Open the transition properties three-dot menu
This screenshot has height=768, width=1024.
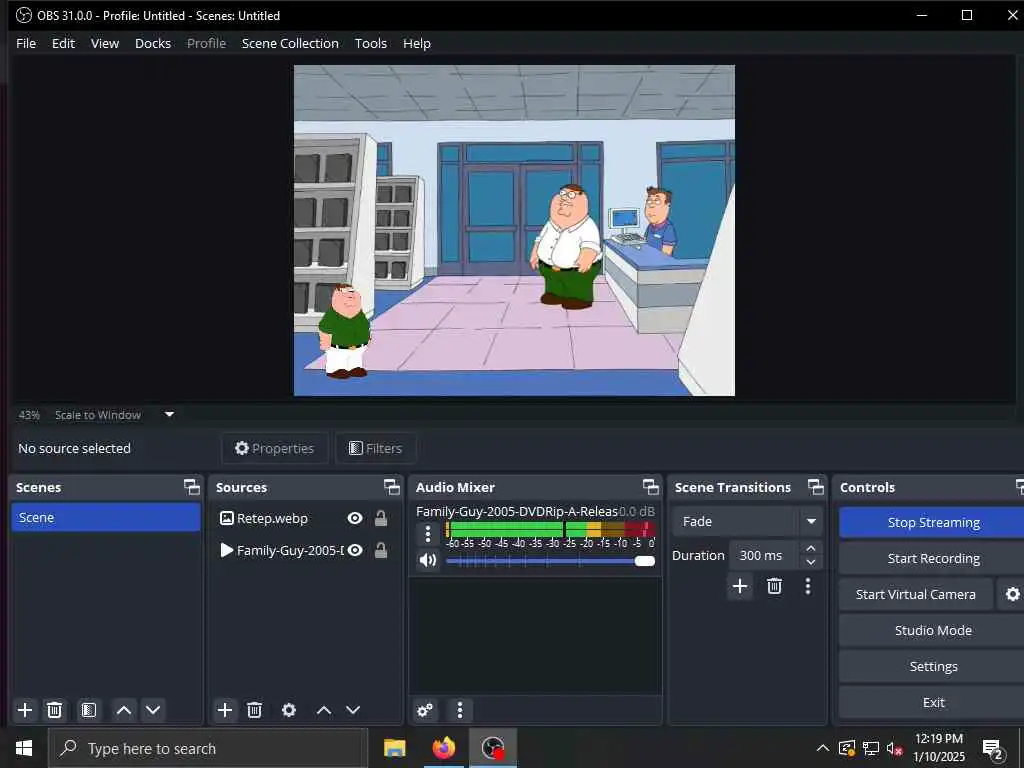pyautogui.click(x=808, y=586)
